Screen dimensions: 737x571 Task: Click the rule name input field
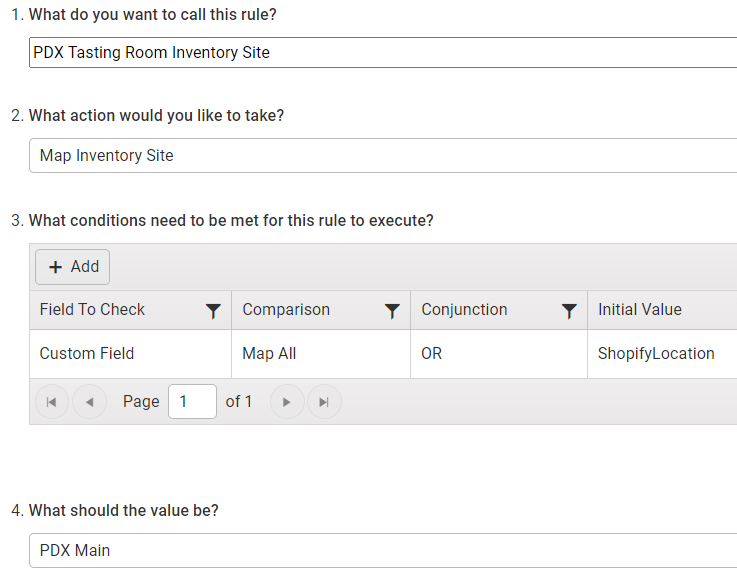pos(383,53)
